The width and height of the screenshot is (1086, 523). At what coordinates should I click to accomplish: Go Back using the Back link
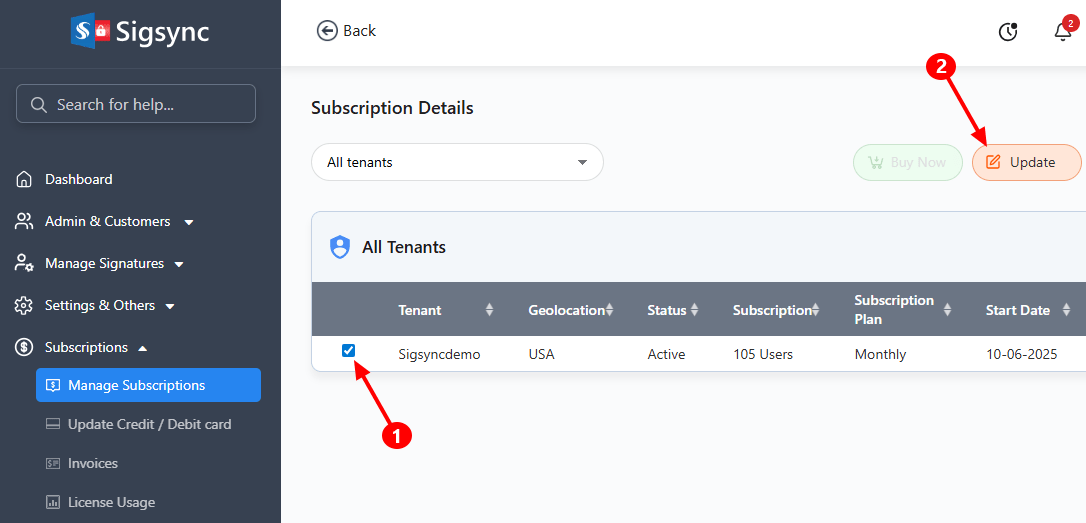[x=346, y=31]
